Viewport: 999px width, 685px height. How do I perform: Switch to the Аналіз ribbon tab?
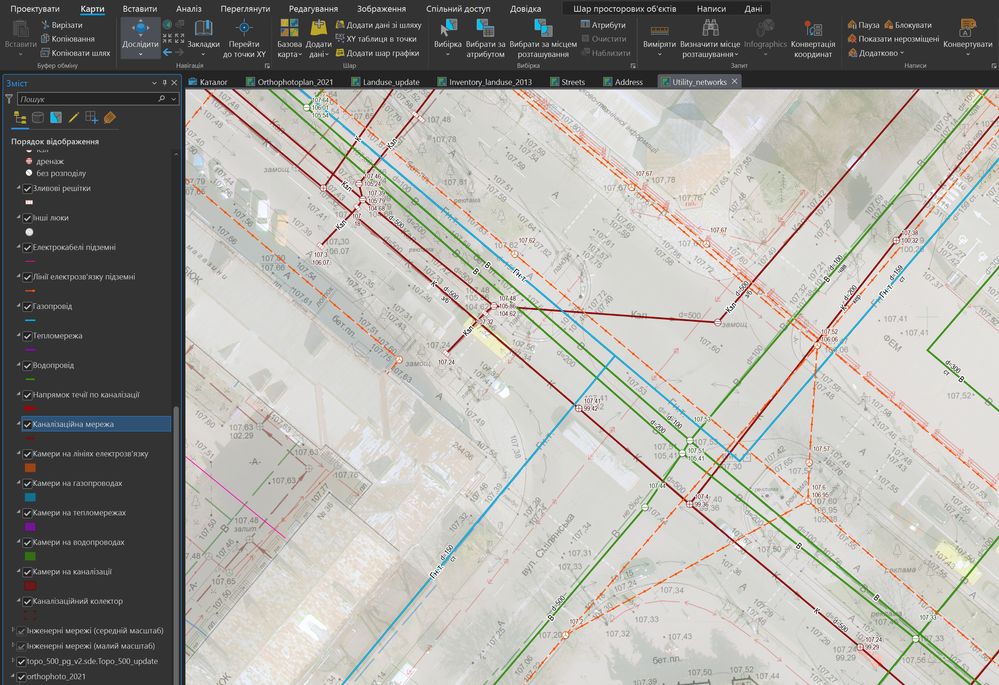(188, 8)
